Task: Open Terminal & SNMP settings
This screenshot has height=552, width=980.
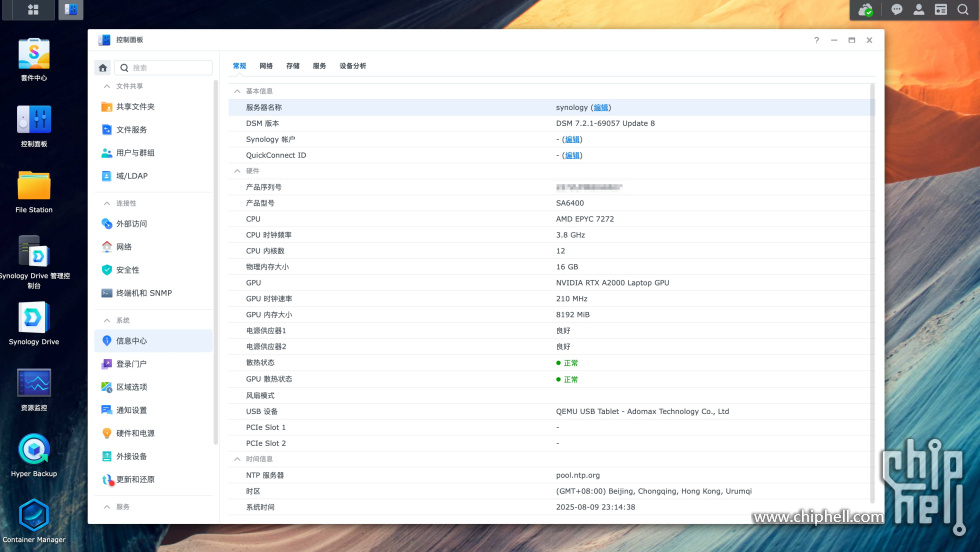Action: (154, 293)
